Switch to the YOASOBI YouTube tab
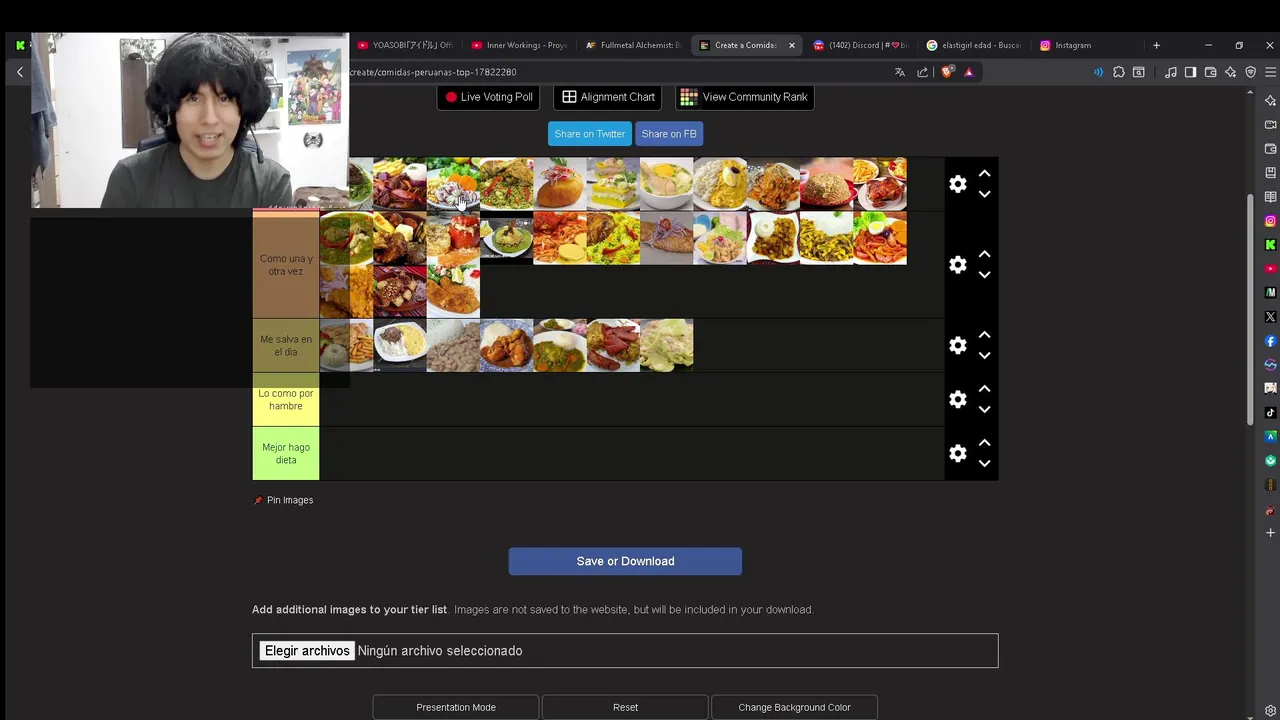The width and height of the screenshot is (1280, 720). tap(405, 45)
